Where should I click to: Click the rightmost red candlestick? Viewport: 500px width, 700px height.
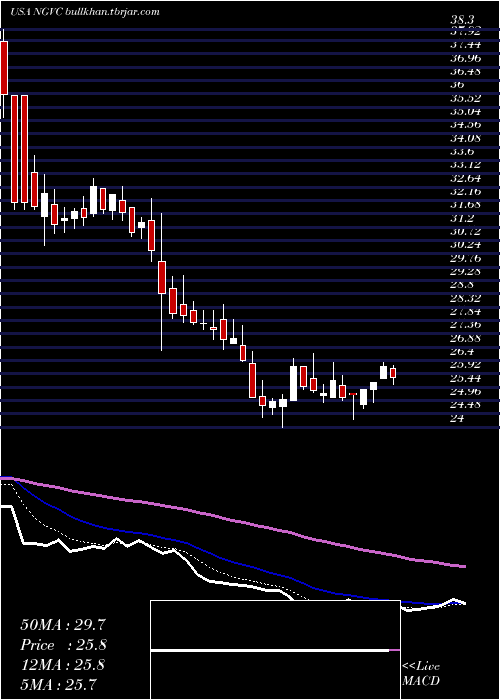tap(393, 373)
